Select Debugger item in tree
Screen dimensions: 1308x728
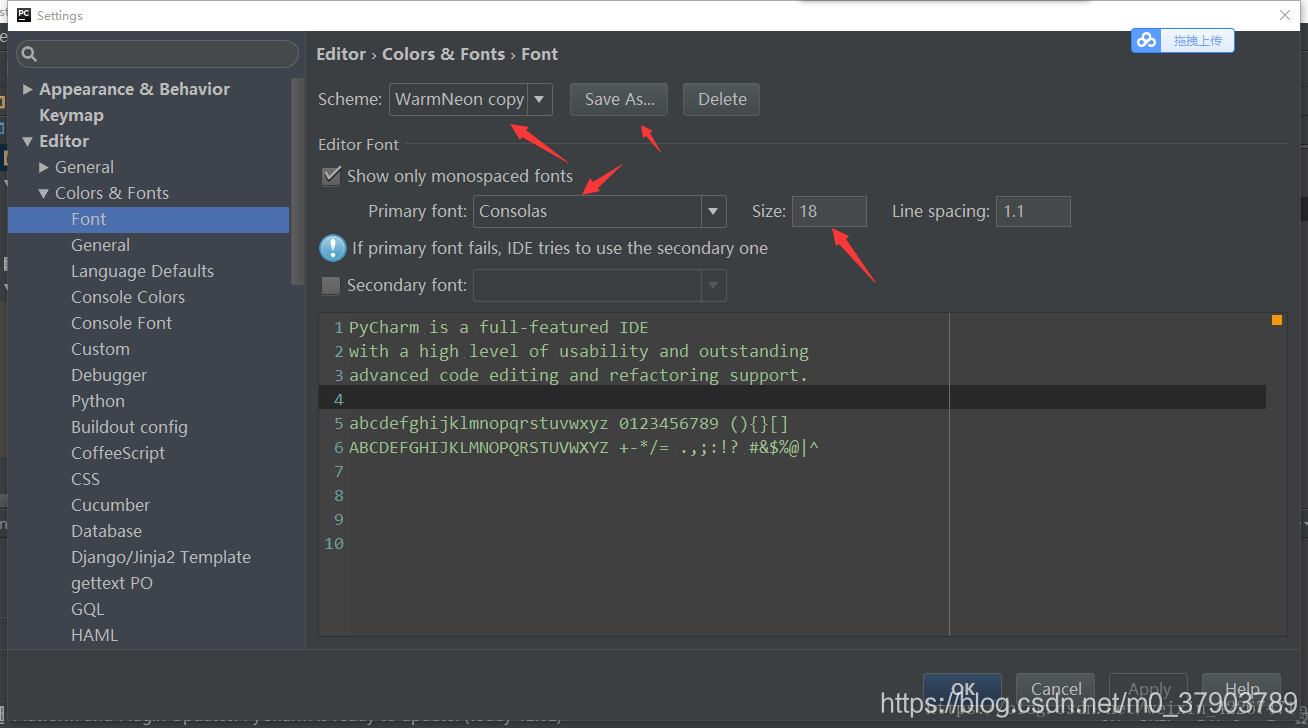(109, 375)
